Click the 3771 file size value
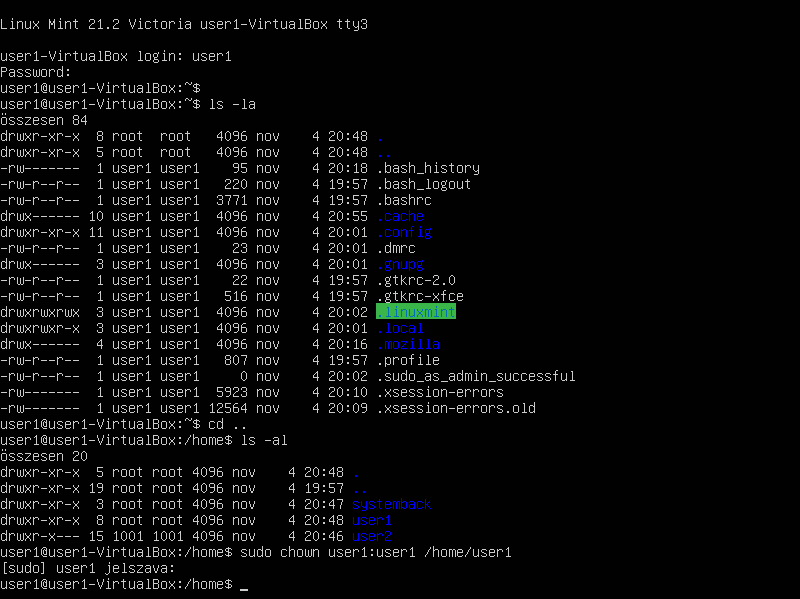 click(x=232, y=200)
